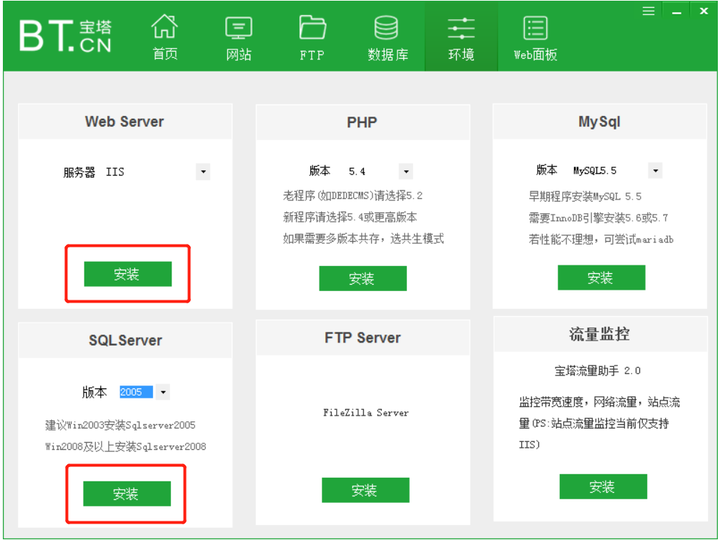Click 安装 under 流量监控
This screenshot has width=720, height=540.
602,487
